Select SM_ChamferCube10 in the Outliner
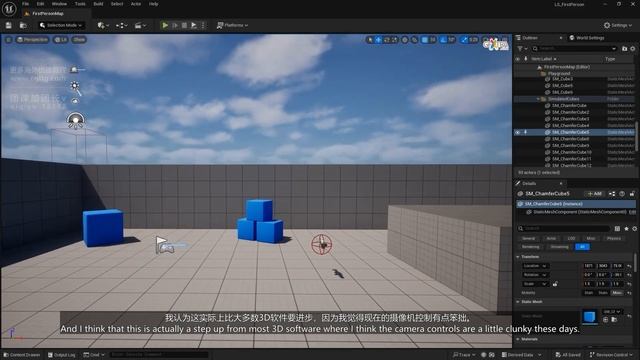This screenshot has height=360, width=640. pyautogui.click(x=571, y=152)
